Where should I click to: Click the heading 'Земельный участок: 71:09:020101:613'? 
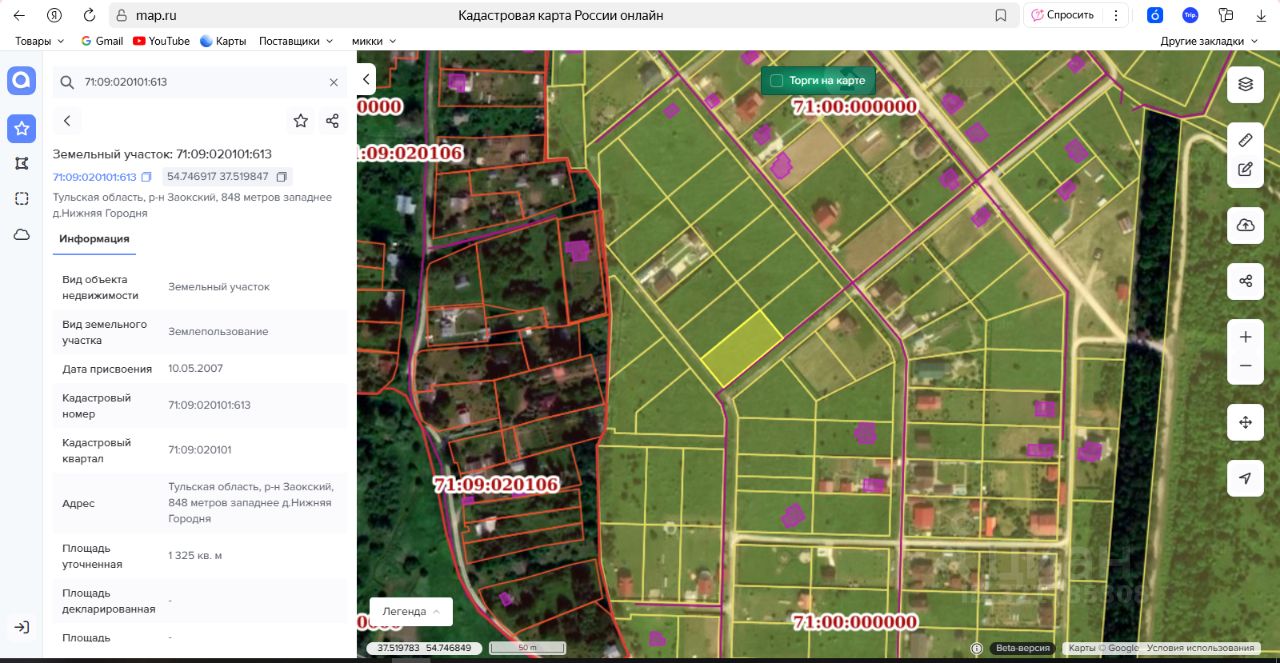162,154
